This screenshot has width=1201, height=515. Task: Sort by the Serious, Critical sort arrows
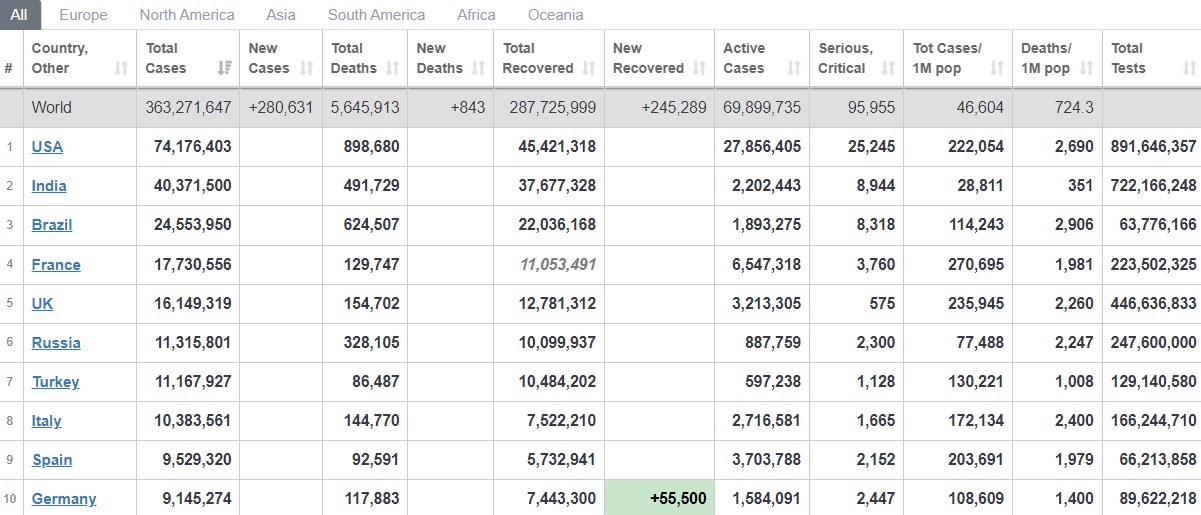[x=888, y=69]
